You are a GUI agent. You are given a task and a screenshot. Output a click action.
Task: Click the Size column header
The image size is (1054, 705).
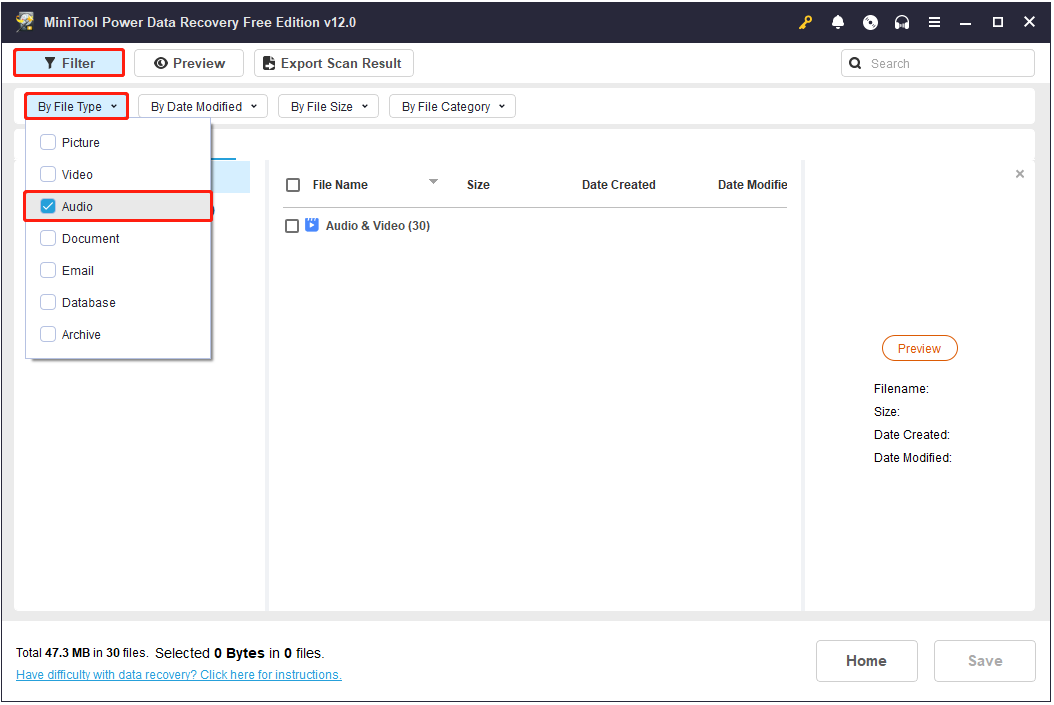pyautogui.click(x=479, y=185)
